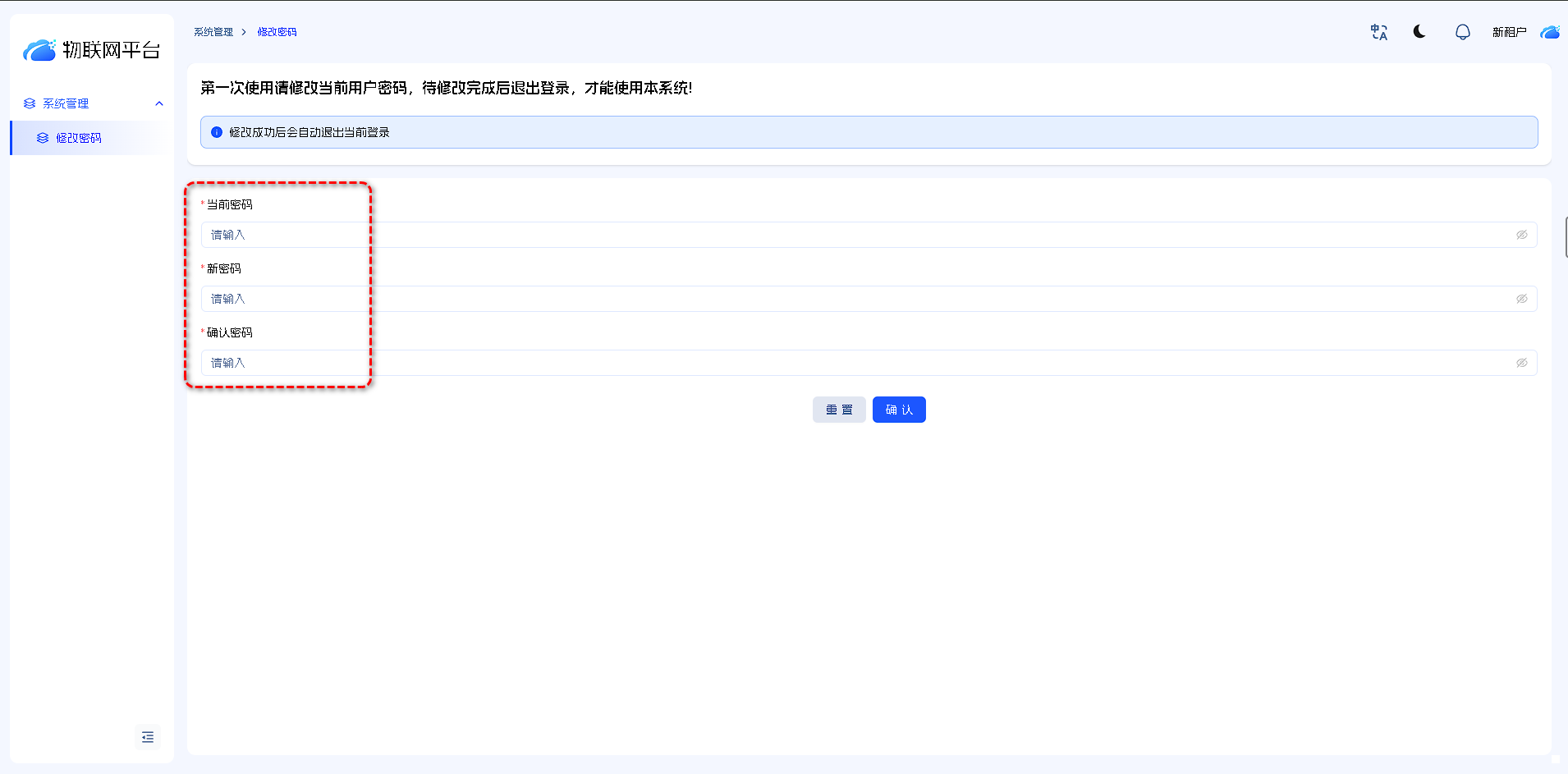Toggle dark mode moon icon
The image size is (1568, 774).
tap(1419, 31)
